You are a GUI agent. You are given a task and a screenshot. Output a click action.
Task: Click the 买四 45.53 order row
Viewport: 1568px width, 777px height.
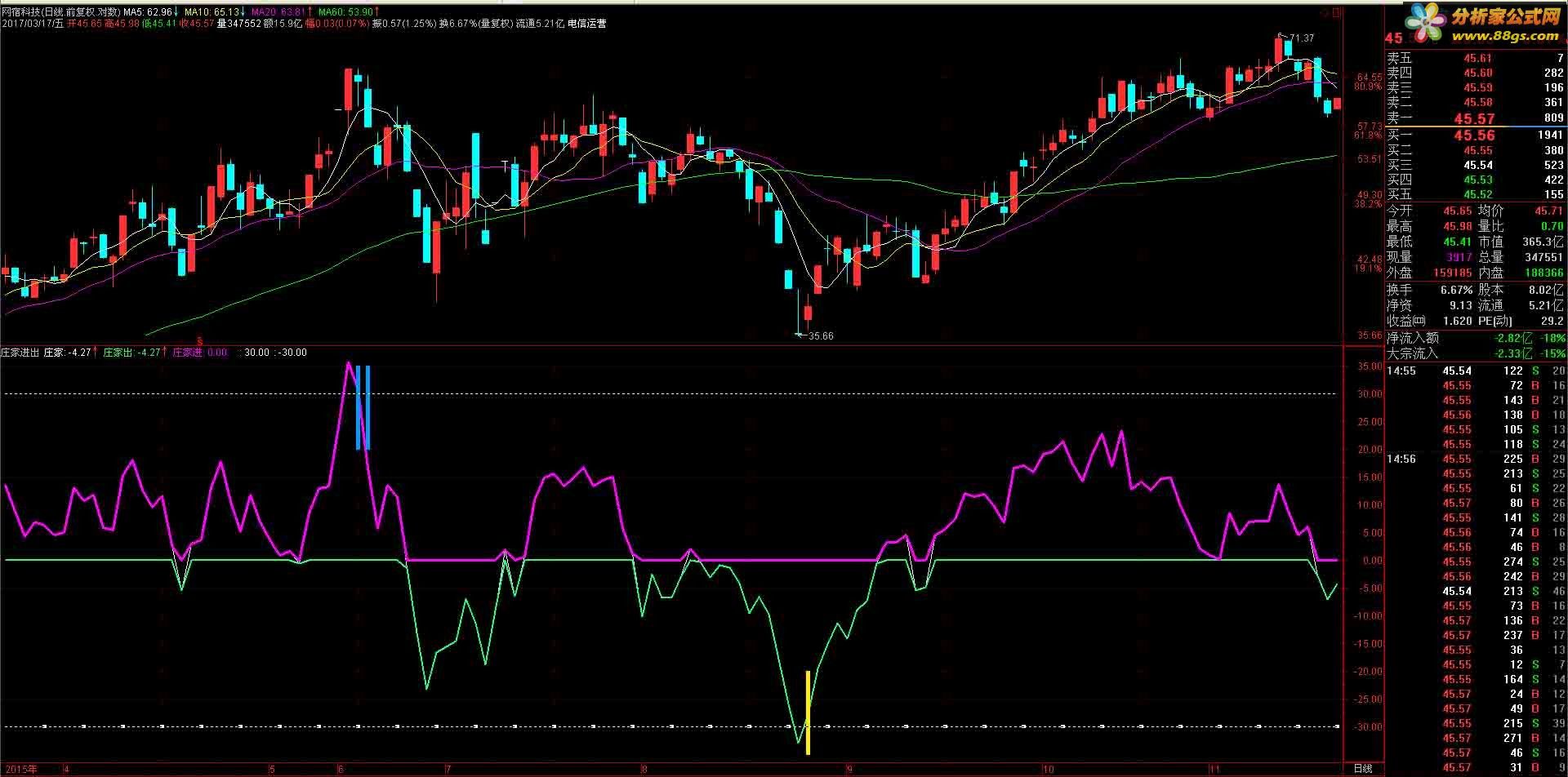[1475, 180]
